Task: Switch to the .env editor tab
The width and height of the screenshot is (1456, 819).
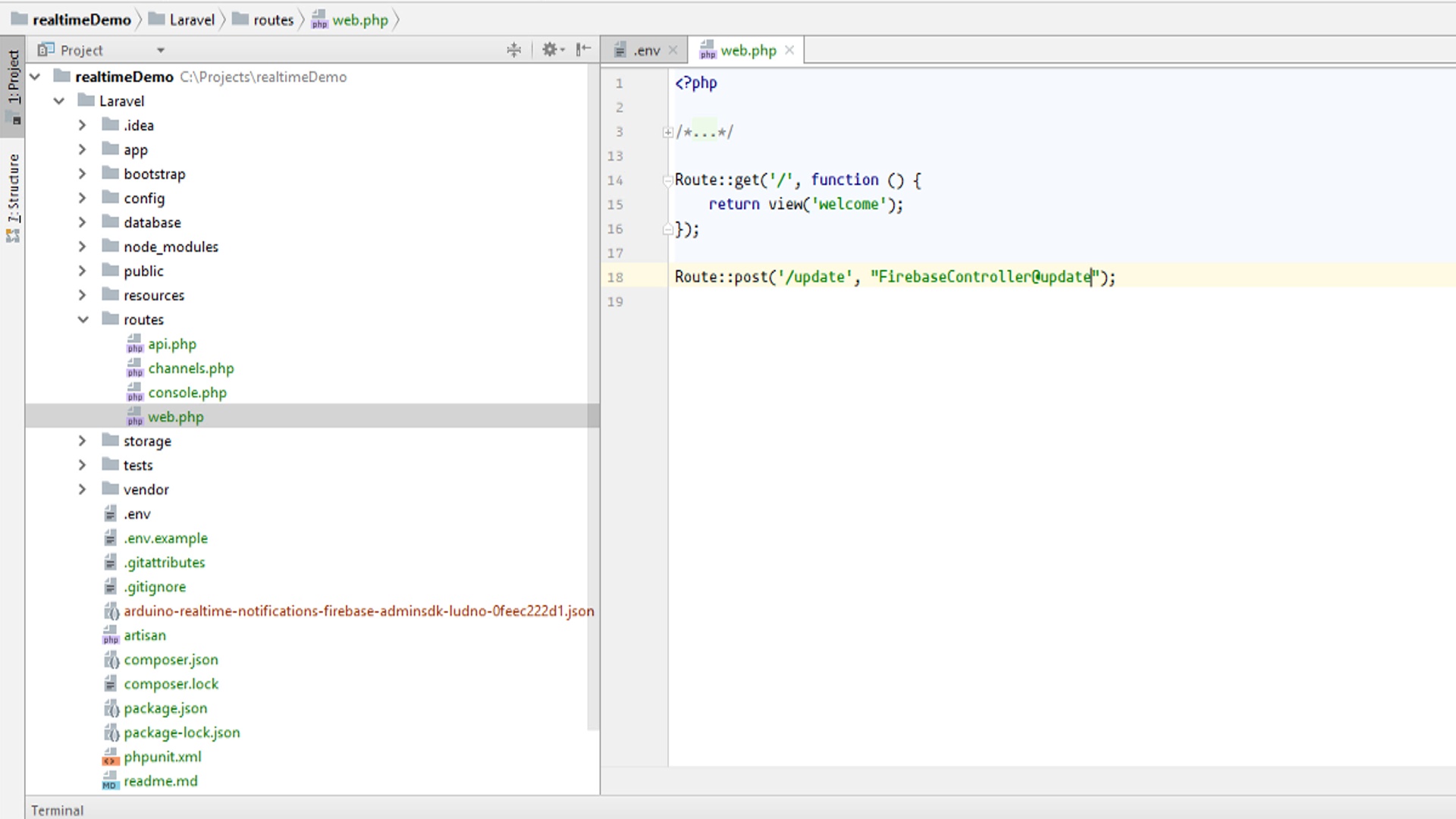Action: pos(646,51)
